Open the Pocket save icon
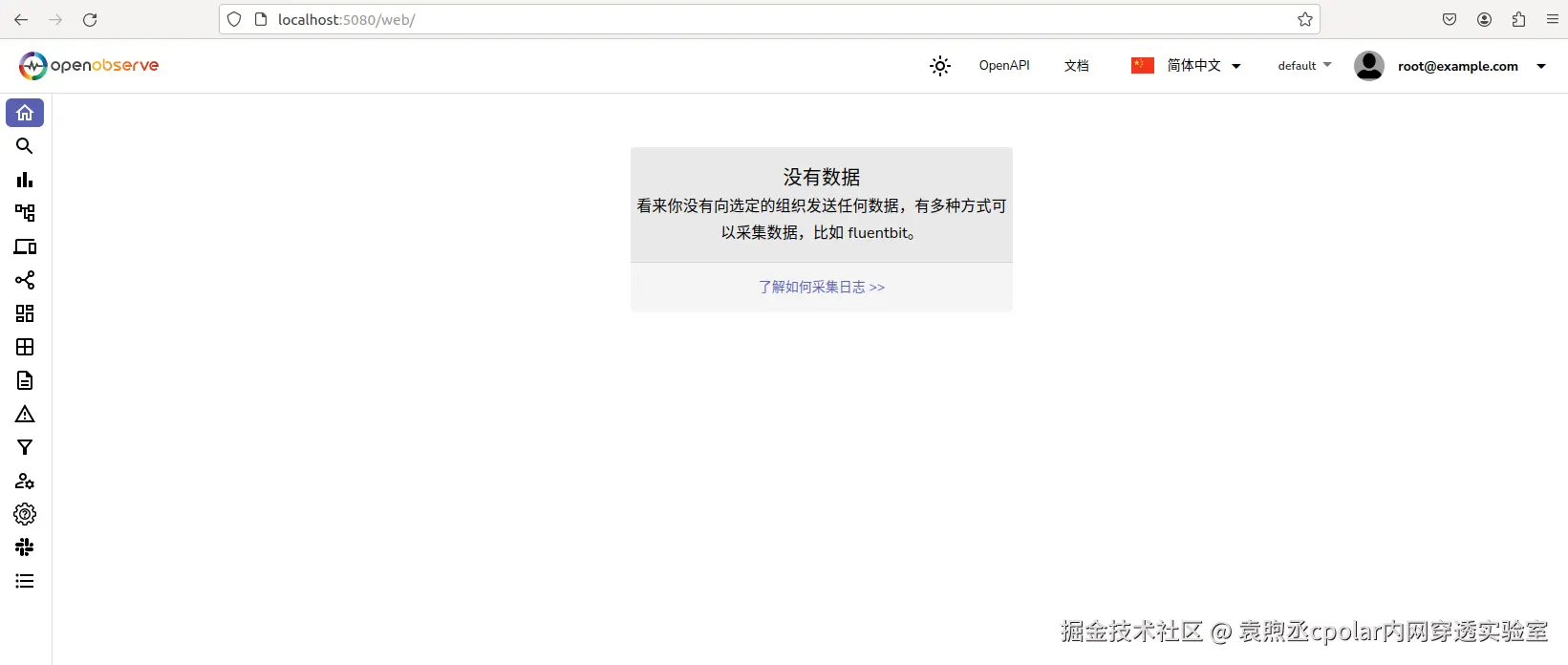 click(1450, 19)
